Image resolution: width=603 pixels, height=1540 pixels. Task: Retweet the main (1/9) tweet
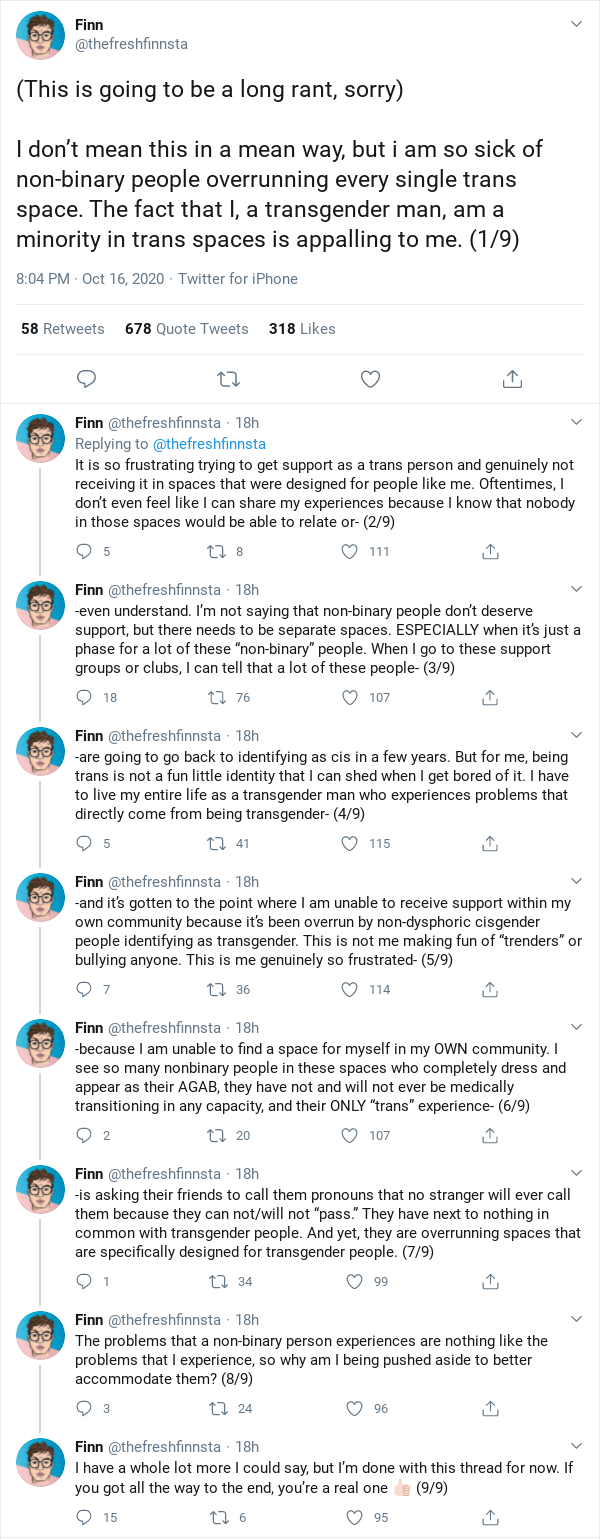228,379
